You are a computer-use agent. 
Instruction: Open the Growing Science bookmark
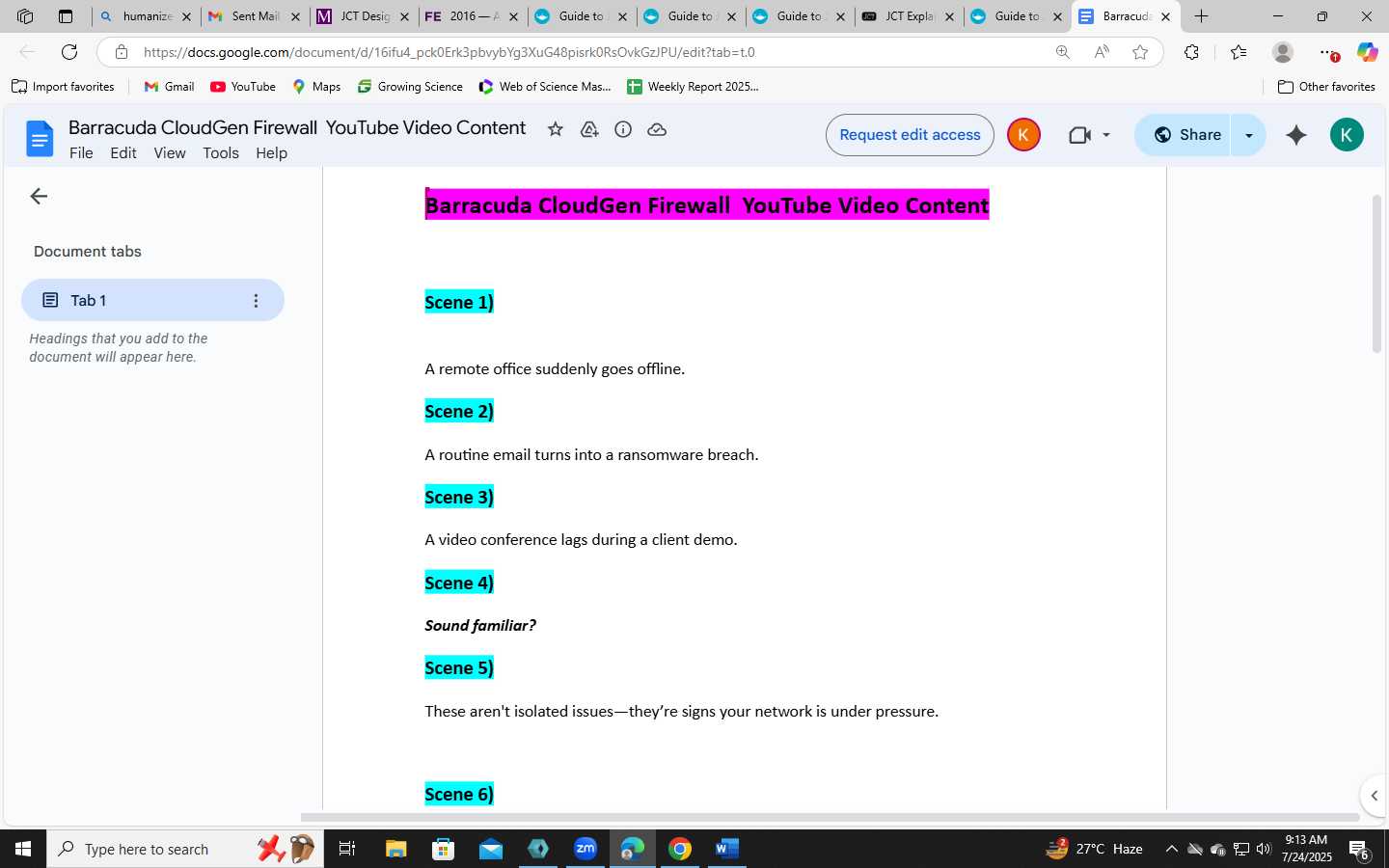[410, 87]
